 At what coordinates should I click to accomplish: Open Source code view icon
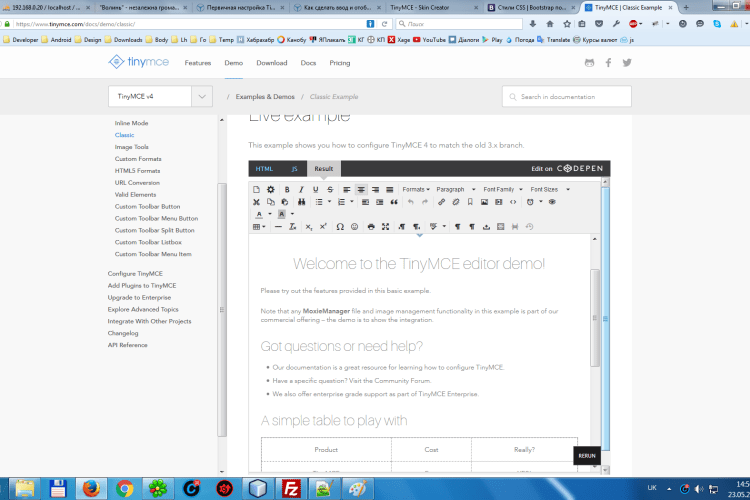(x=513, y=202)
